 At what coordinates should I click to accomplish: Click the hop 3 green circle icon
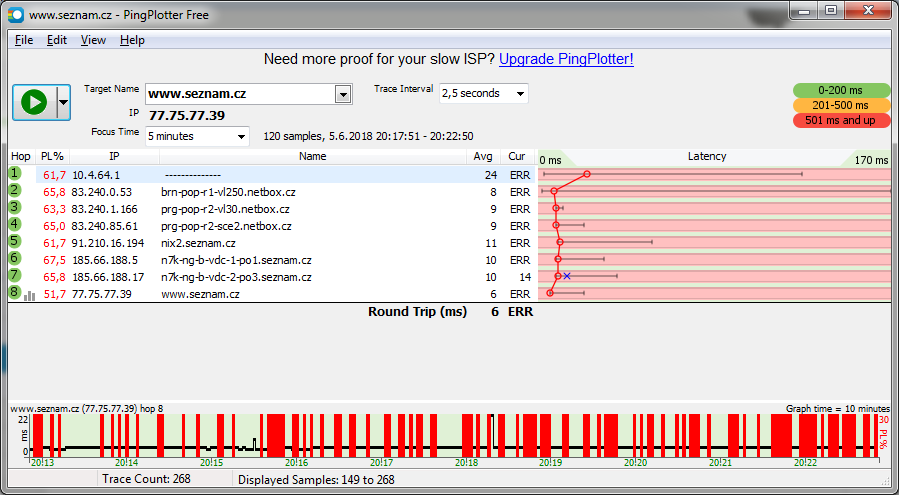click(x=15, y=208)
